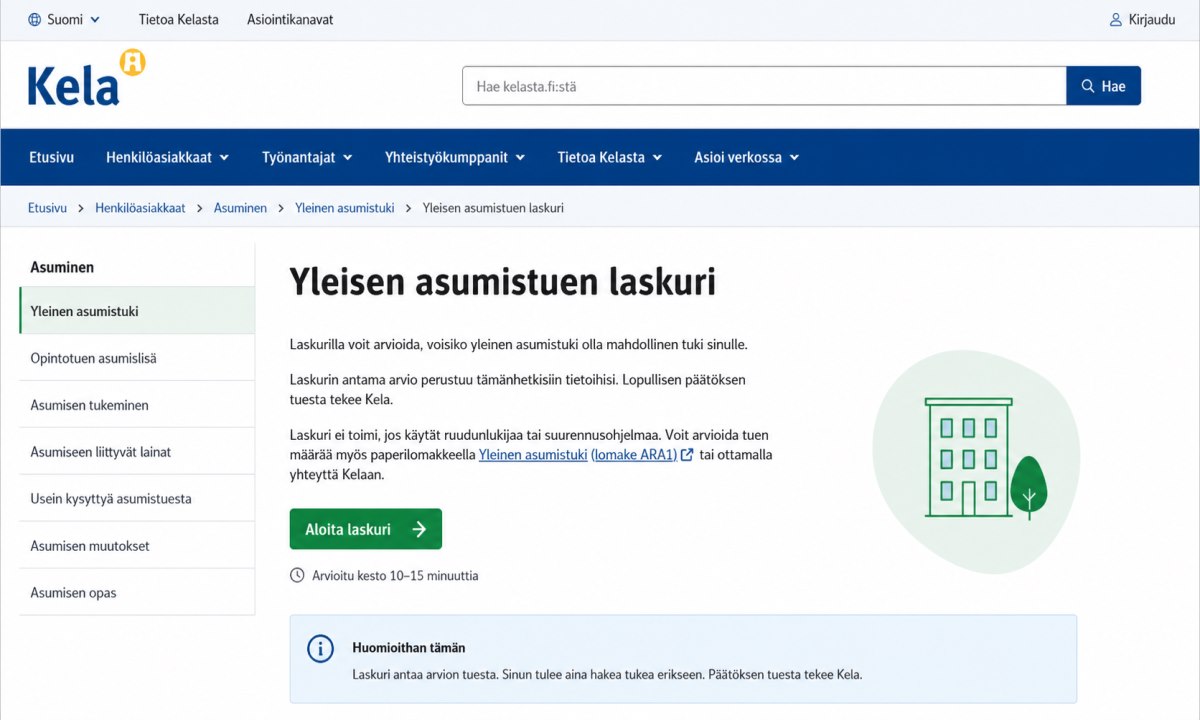Select Asumiseen liittyvät lainat in the sidebar

click(x=137, y=452)
